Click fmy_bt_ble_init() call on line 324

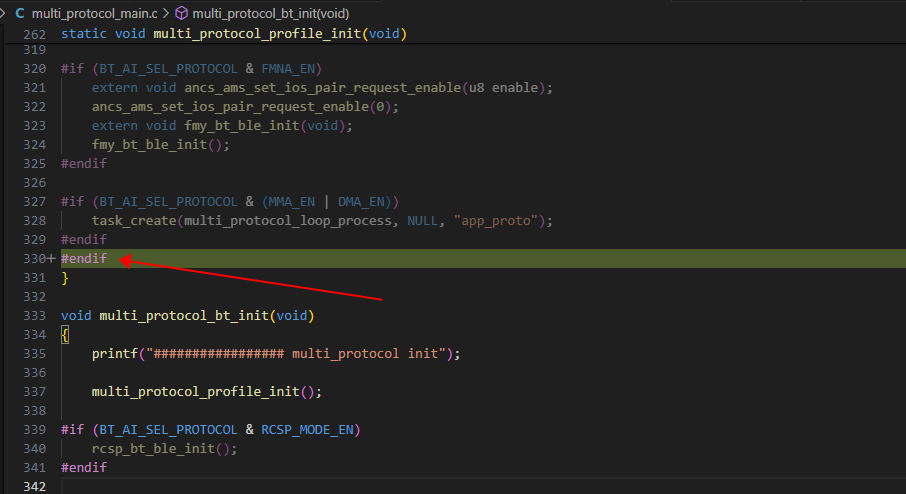tap(160, 144)
